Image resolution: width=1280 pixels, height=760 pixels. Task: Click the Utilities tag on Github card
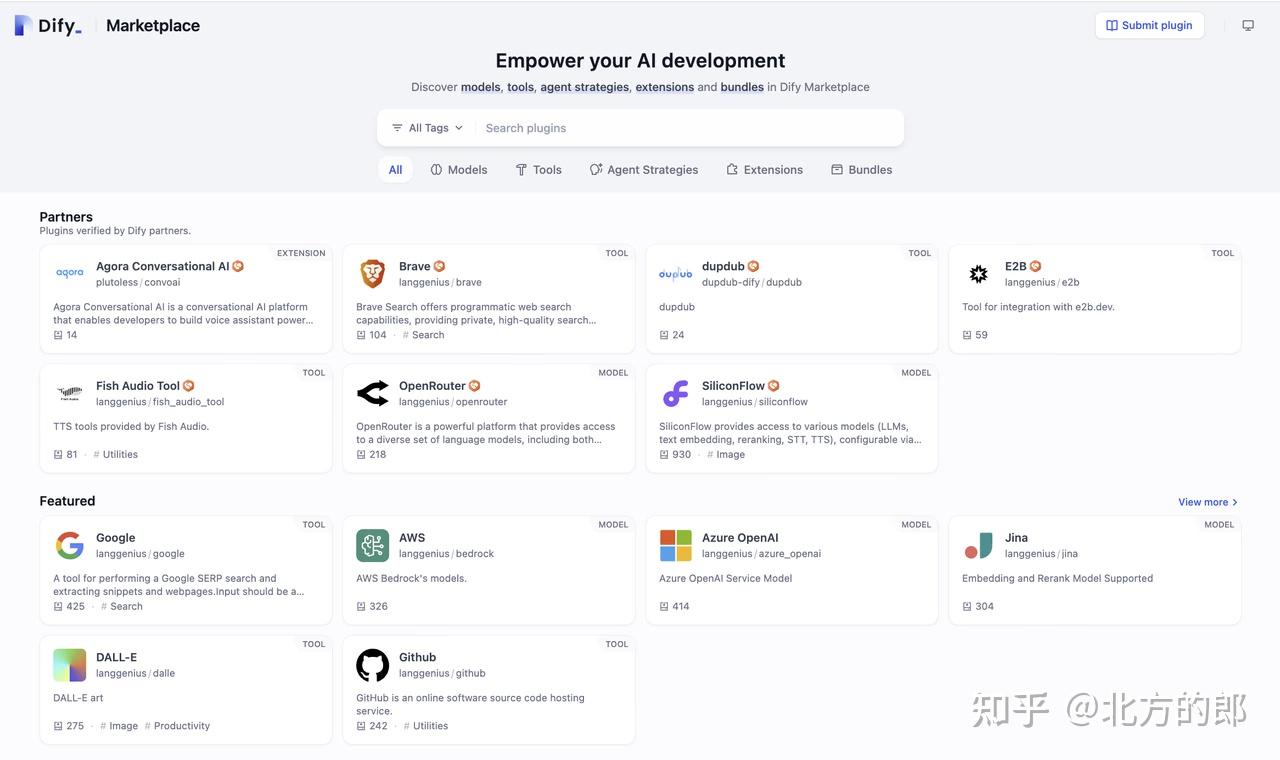tap(426, 727)
